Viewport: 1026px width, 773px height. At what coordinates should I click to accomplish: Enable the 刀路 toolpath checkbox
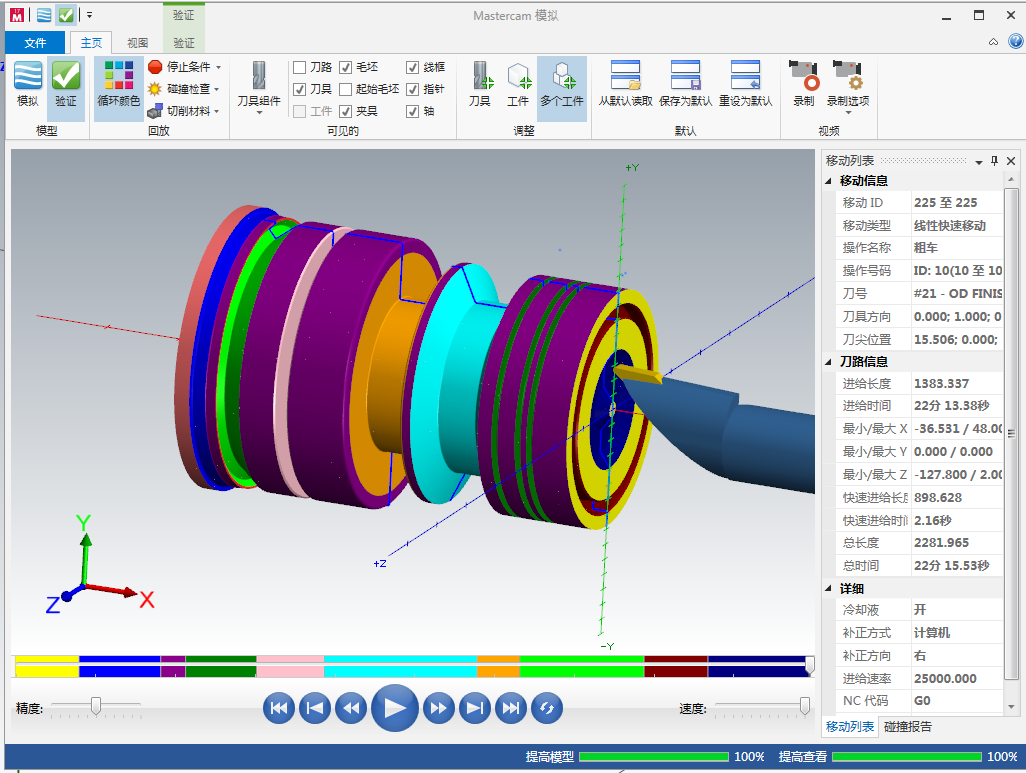click(x=300, y=67)
